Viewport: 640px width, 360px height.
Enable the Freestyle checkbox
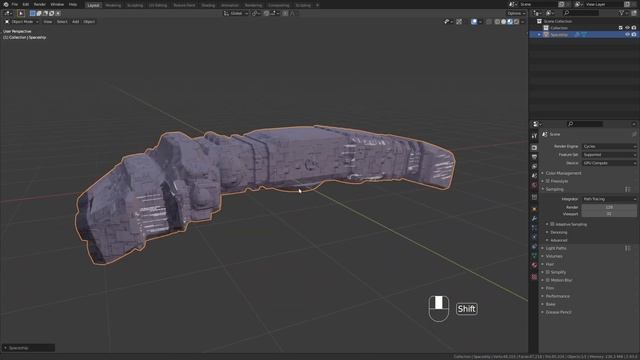coord(548,181)
